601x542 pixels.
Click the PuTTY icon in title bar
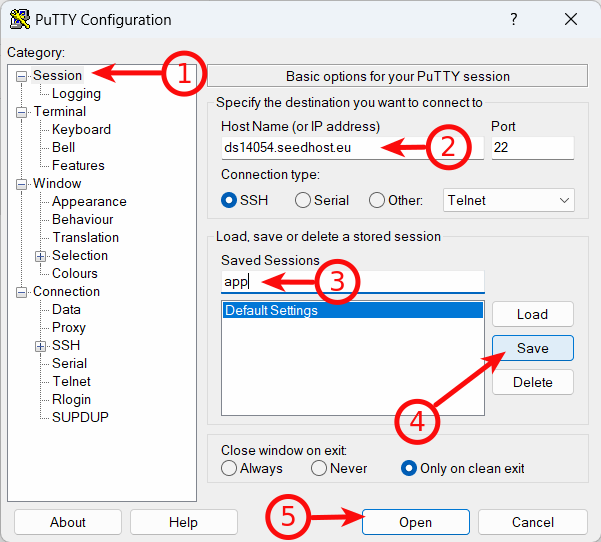(19, 19)
